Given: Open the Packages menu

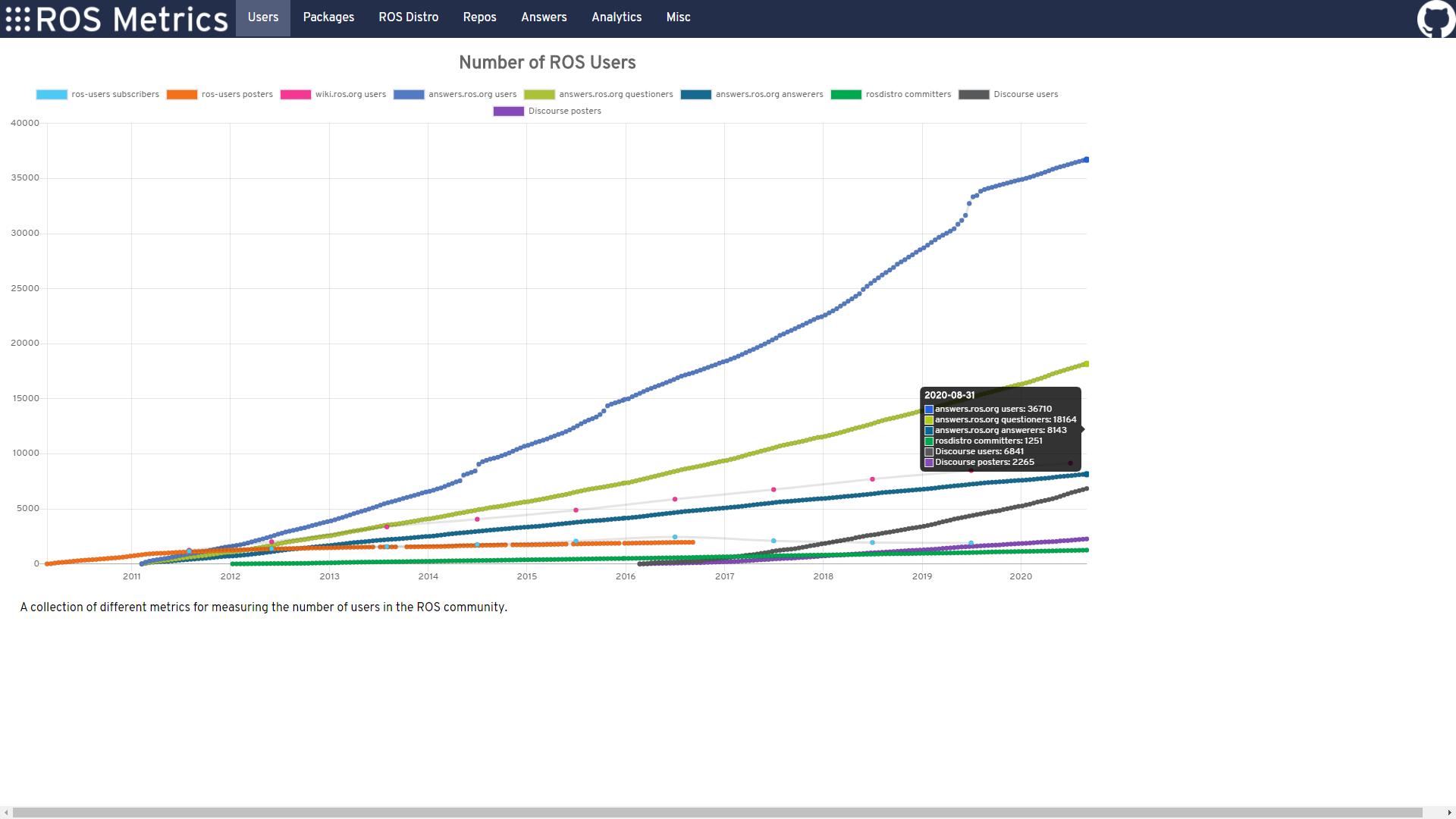Looking at the screenshot, I should pyautogui.click(x=328, y=17).
